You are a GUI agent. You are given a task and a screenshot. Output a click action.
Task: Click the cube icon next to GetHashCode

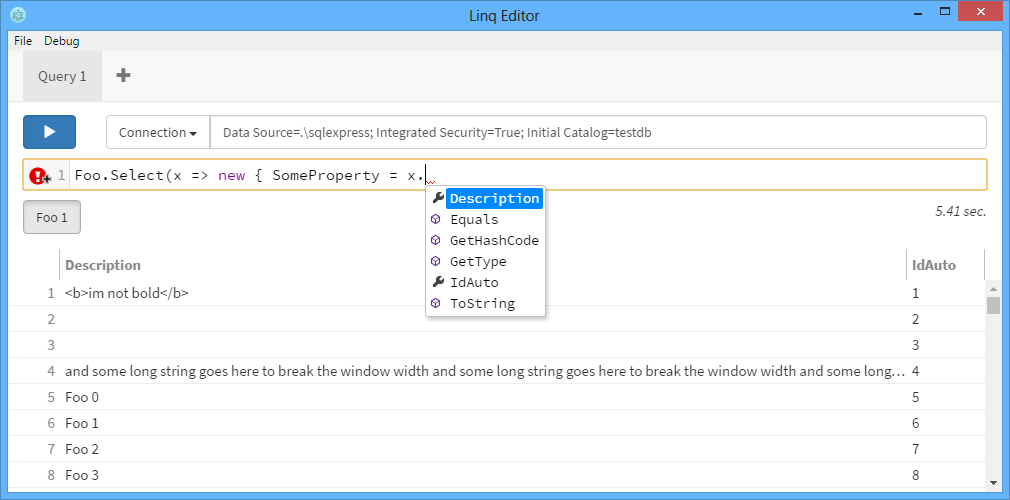436,240
